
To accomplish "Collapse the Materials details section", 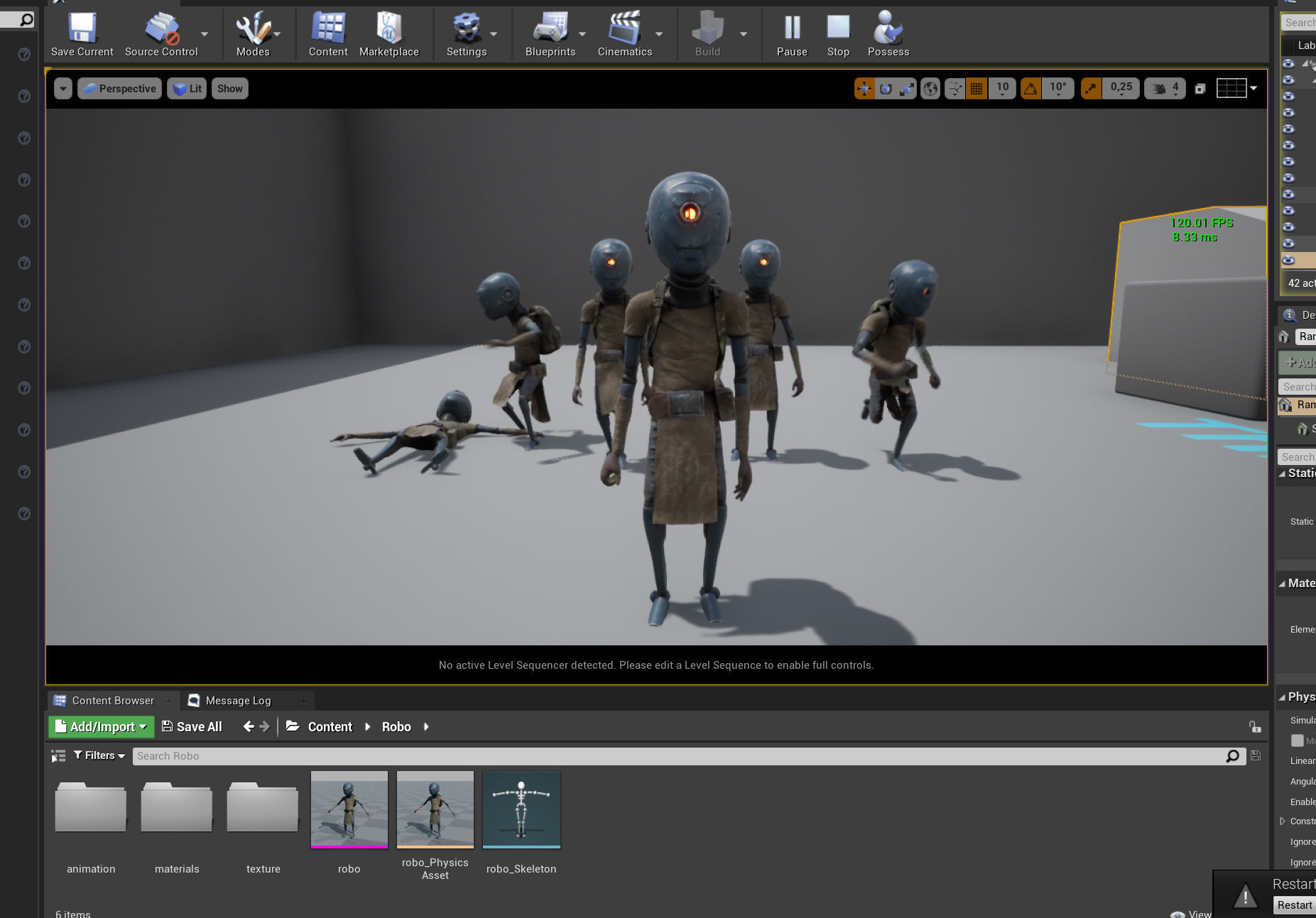I will pyautogui.click(x=1283, y=584).
